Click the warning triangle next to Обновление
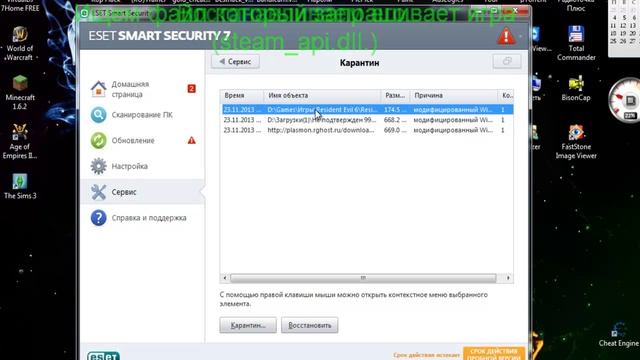The width and height of the screenshot is (640, 360). pyautogui.click(x=191, y=140)
